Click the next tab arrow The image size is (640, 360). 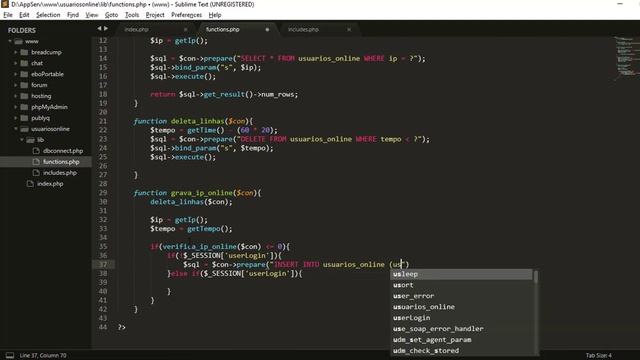tap(106, 29)
